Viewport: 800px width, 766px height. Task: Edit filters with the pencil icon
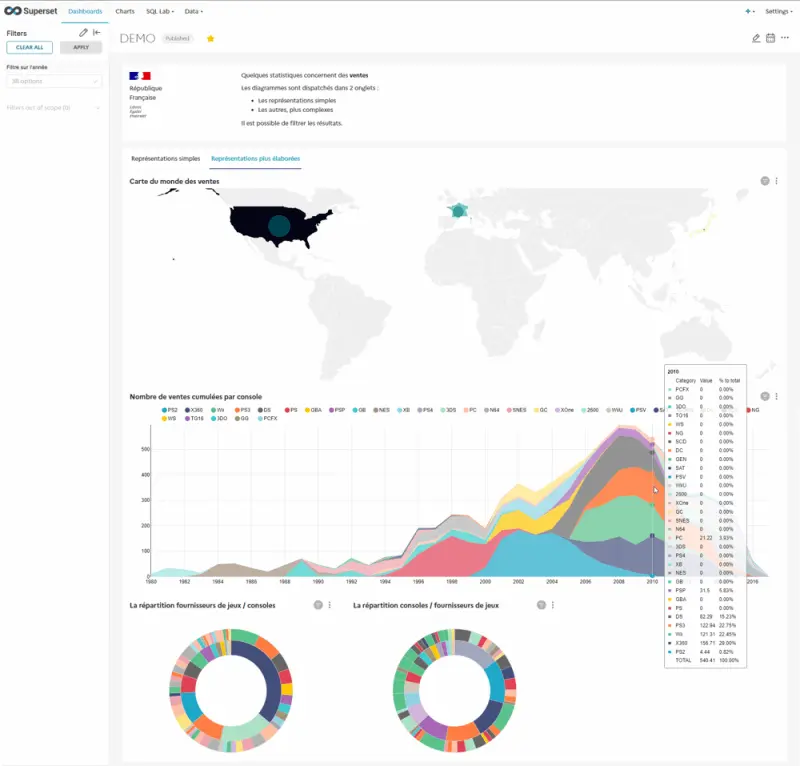83,33
